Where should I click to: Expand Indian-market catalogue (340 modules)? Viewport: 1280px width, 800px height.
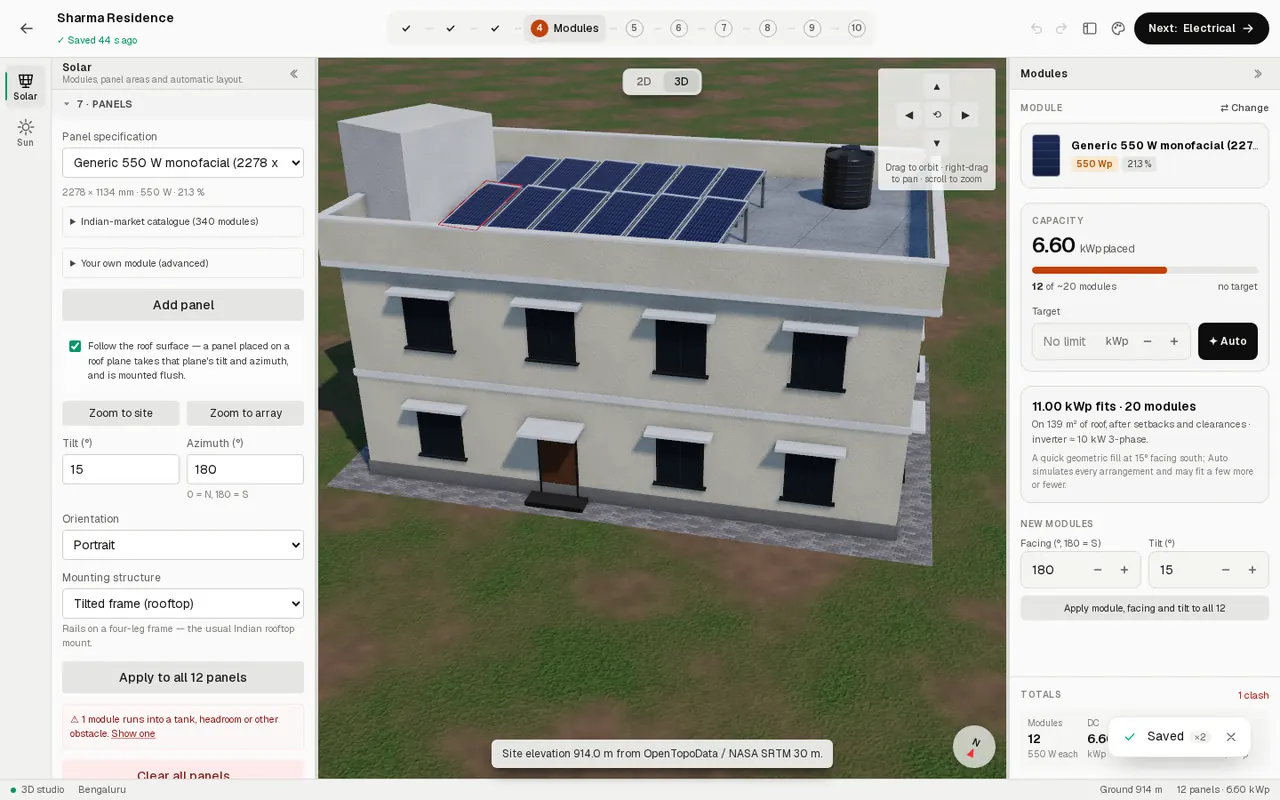pyautogui.click(x=183, y=222)
